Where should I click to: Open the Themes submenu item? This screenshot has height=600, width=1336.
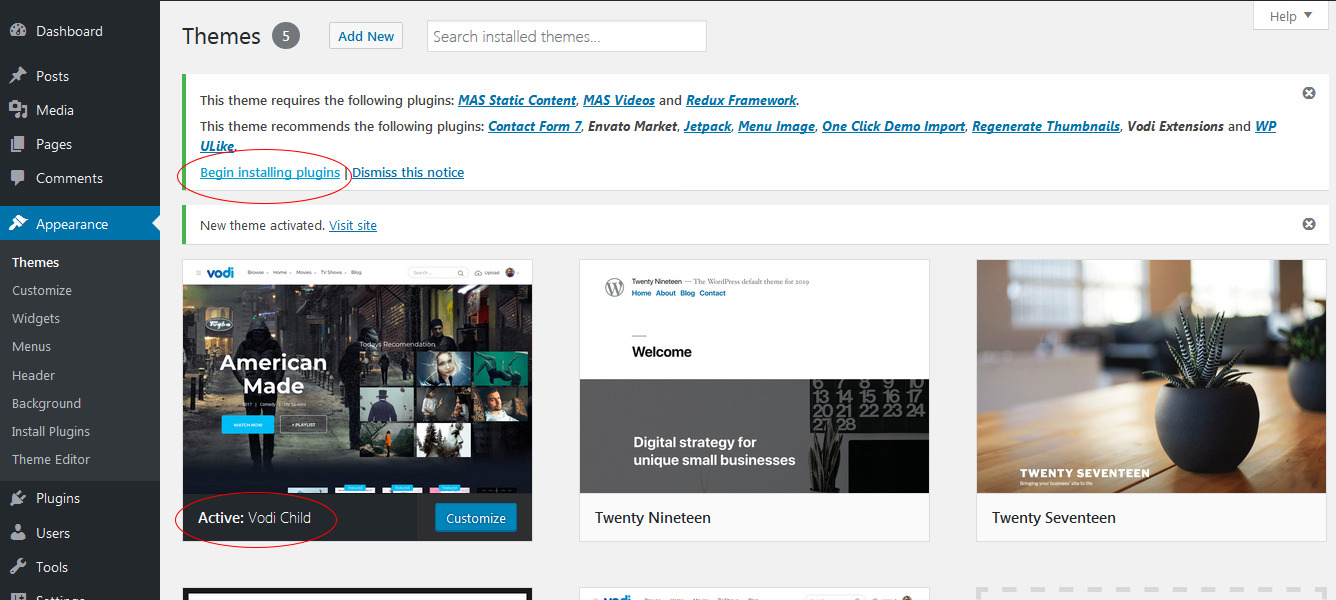(35, 262)
